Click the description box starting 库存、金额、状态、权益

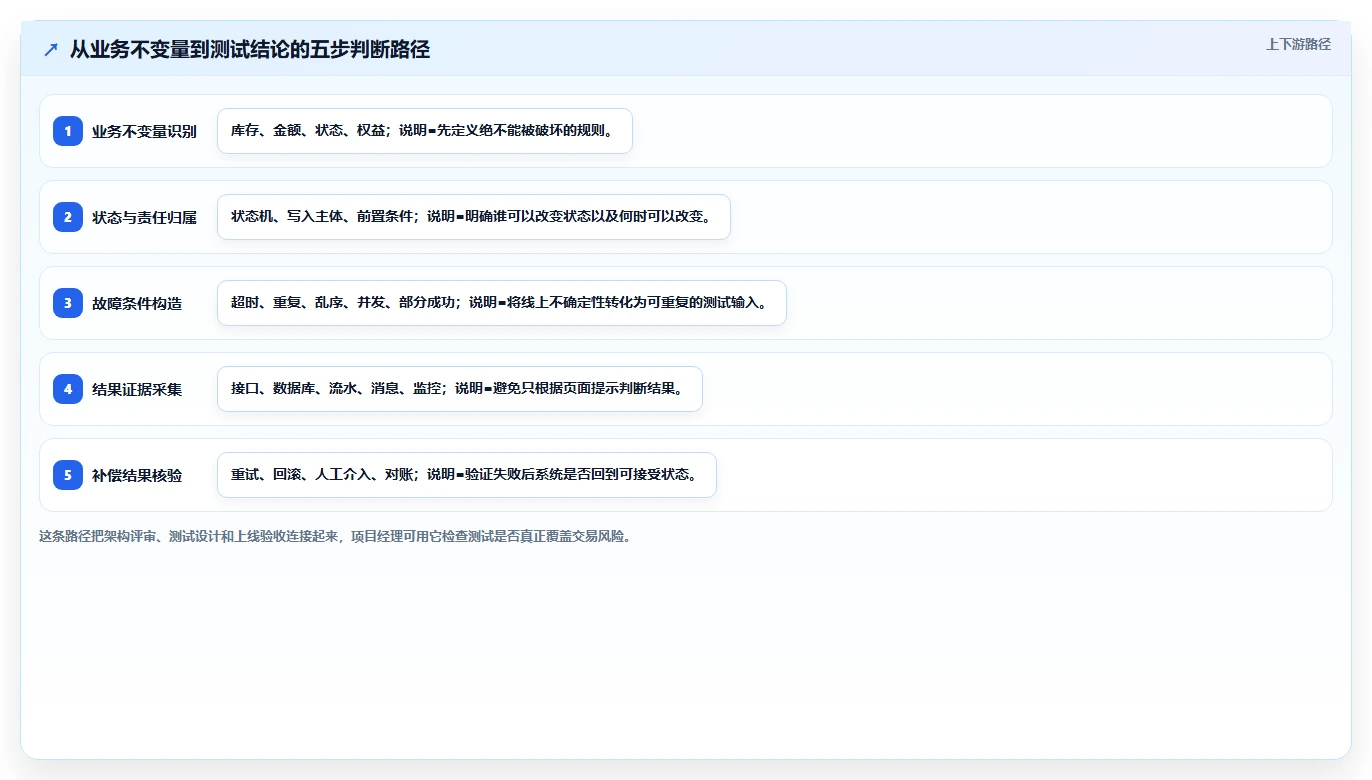tap(425, 131)
